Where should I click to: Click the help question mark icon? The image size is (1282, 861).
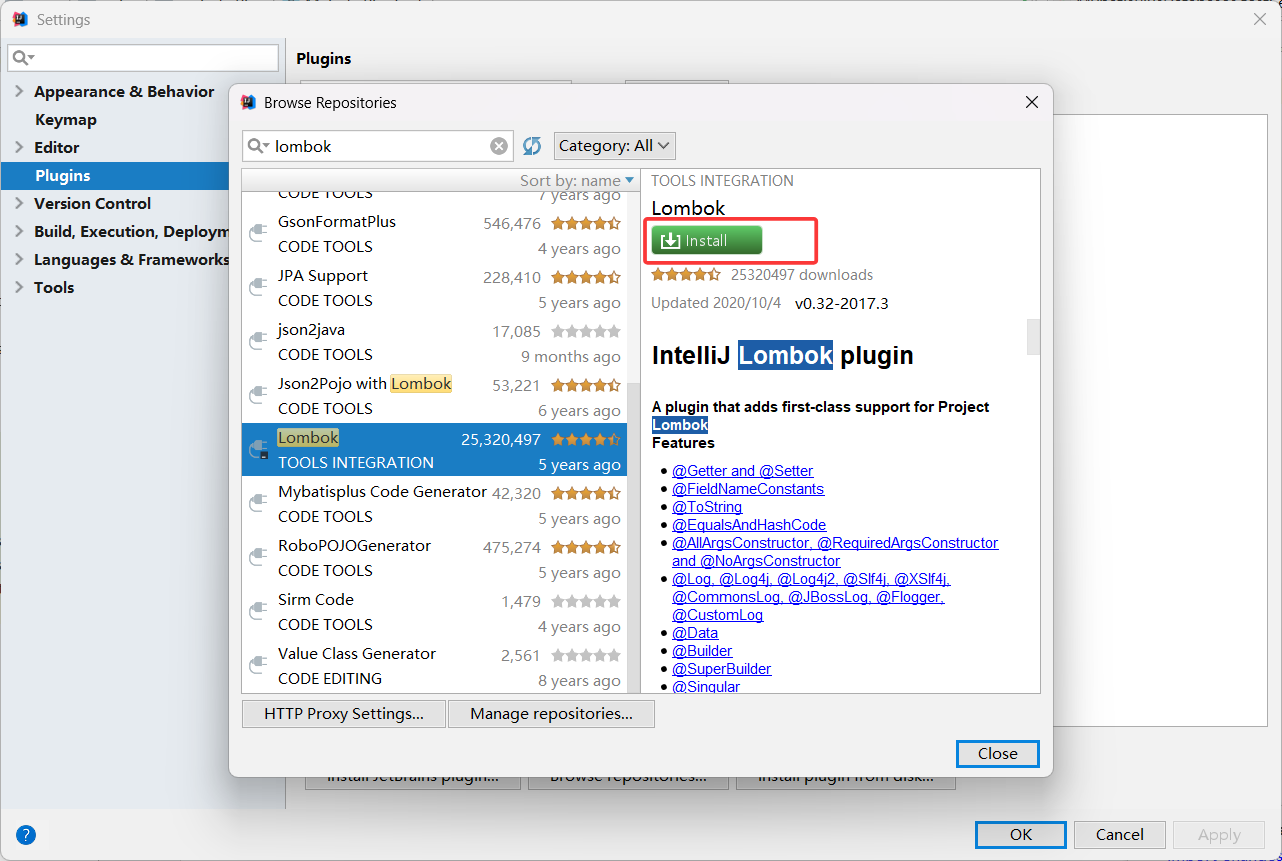point(25,834)
